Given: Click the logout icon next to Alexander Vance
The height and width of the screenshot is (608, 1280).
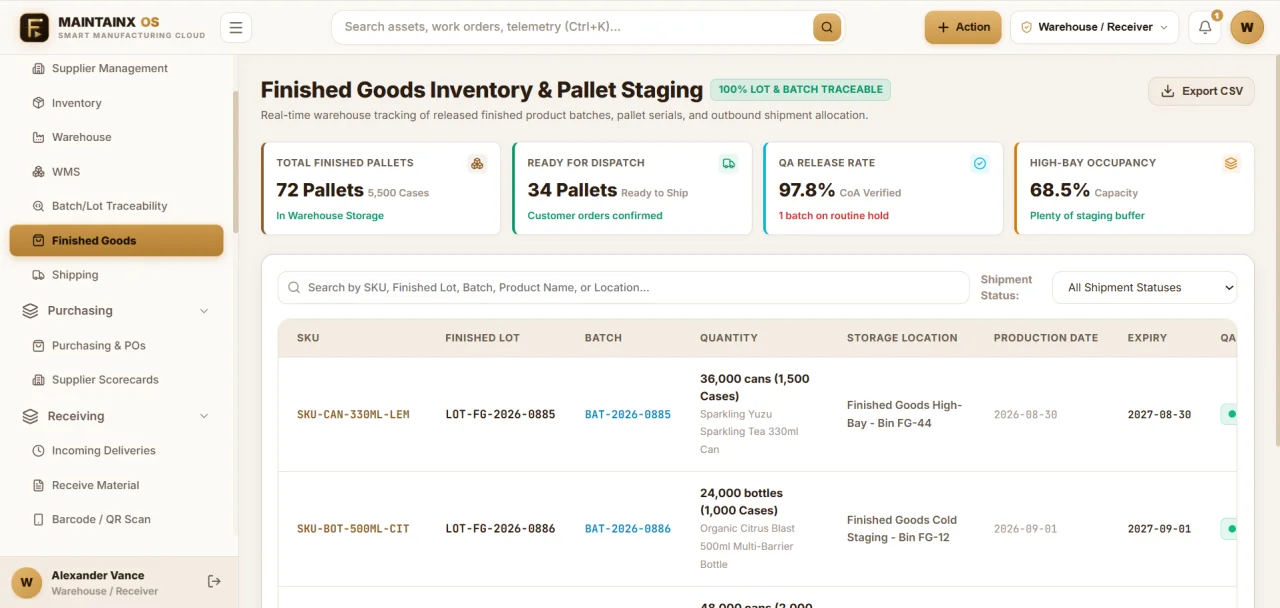Looking at the screenshot, I should (x=214, y=582).
